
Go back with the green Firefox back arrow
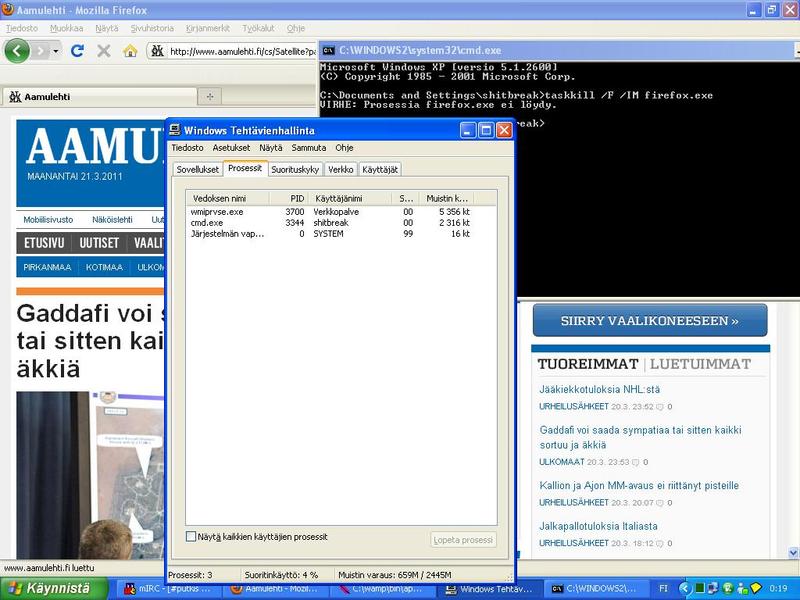[17, 51]
